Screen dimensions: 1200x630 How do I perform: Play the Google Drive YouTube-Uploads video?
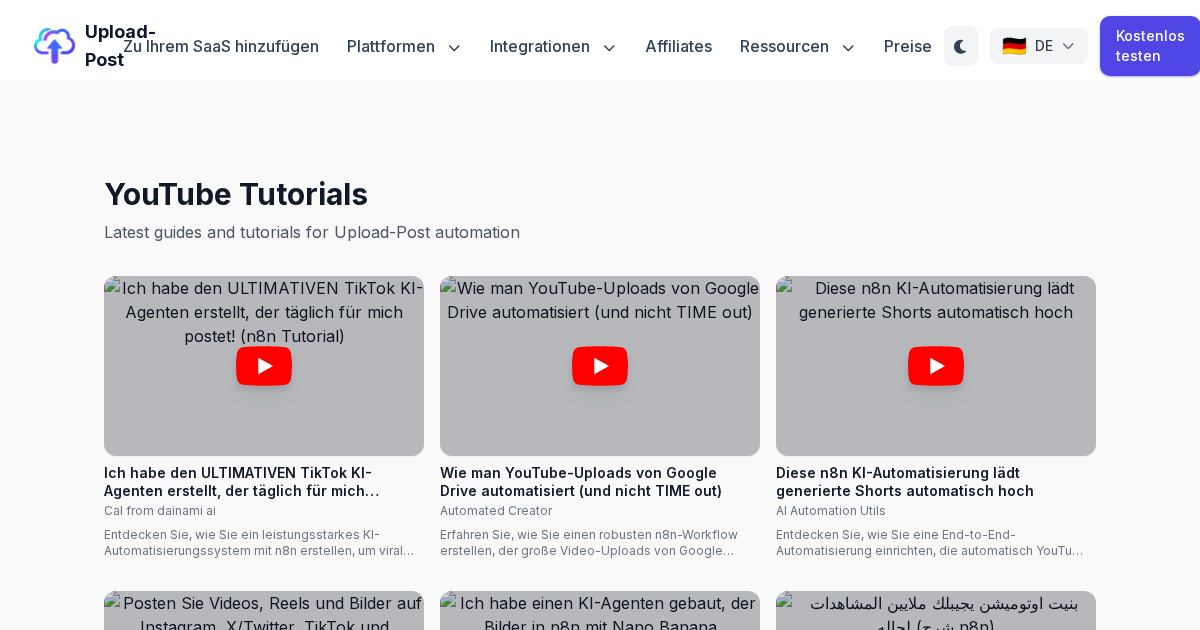600,366
